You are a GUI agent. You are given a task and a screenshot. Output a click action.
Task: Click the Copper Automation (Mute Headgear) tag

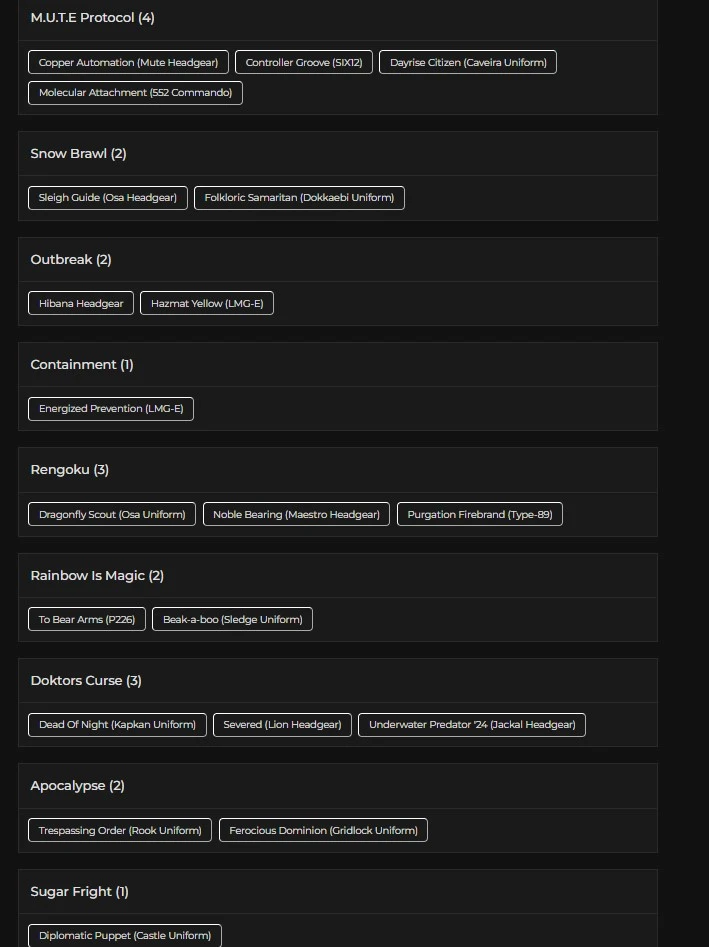(128, 62)
